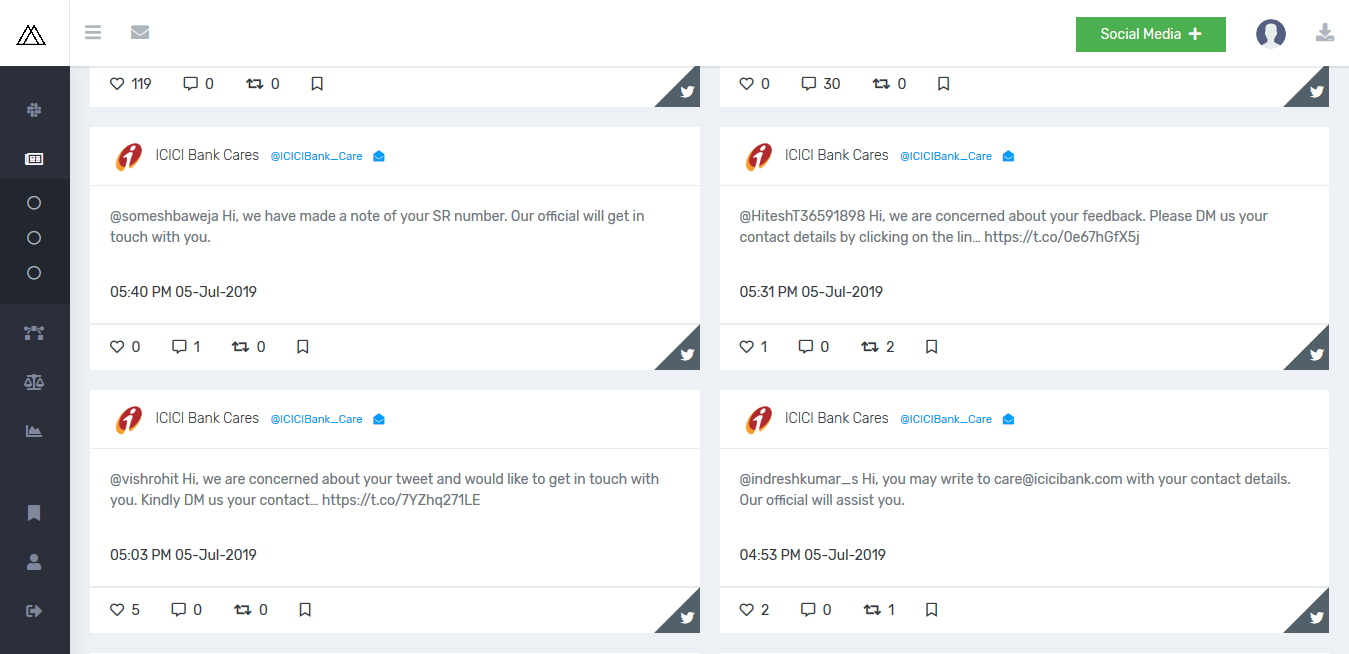Open the envelope messages icon in the top bar
The height and width of the screenshot is (654, 1349).
pyautogui.click(x=140, y=33)
